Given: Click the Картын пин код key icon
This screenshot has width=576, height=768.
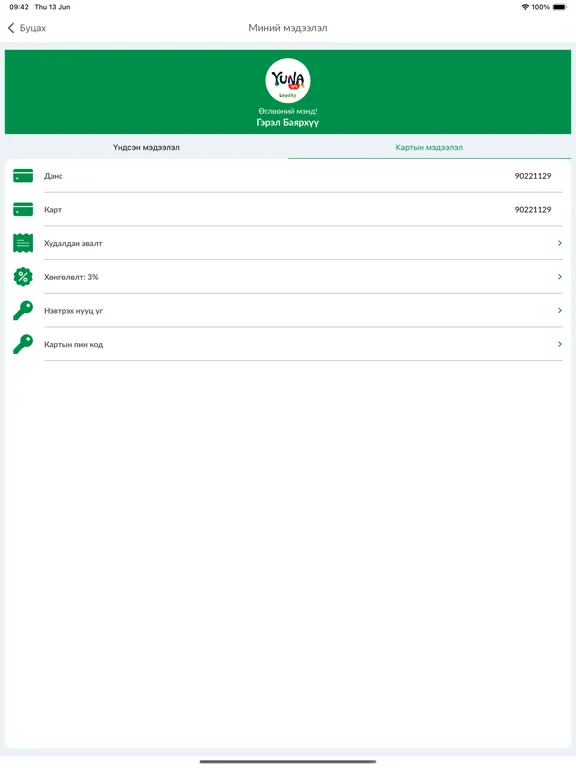Looking at the screenshot, I should click(x=23, y=344).
